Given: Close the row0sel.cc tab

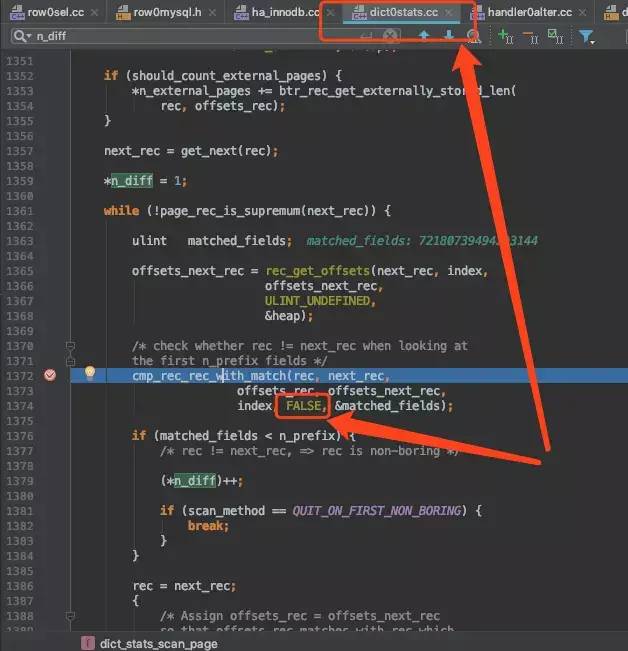Looking at the screenshot, I should click(x=95, y=13).
